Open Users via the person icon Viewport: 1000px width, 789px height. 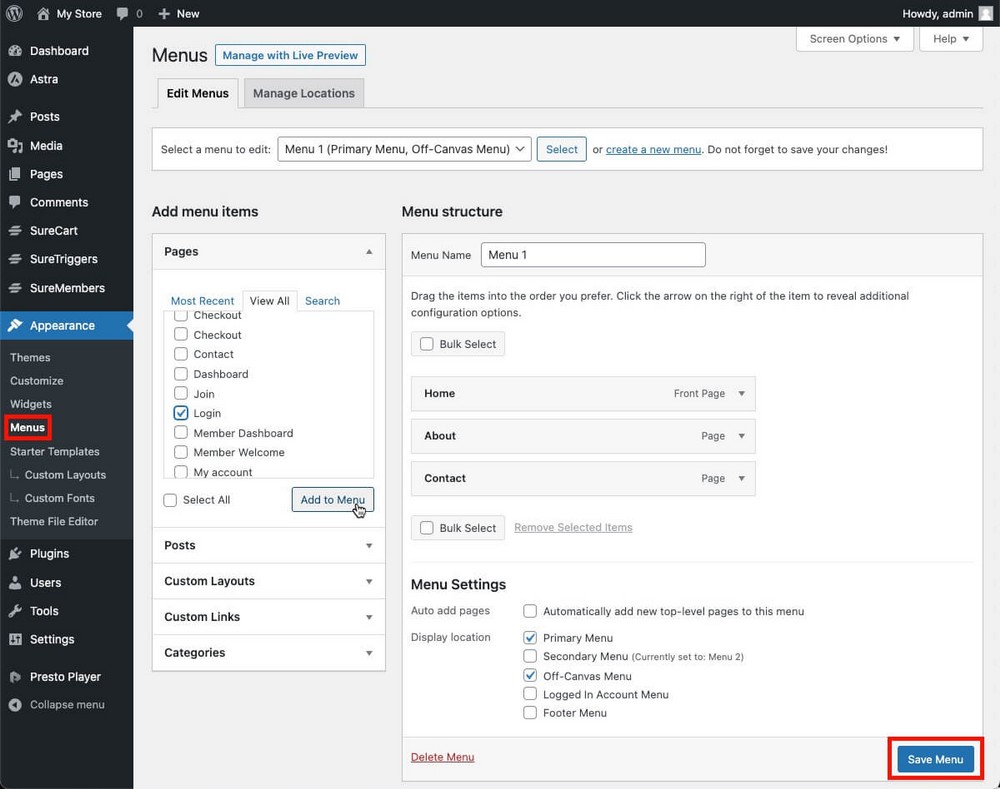pos(15,582)
